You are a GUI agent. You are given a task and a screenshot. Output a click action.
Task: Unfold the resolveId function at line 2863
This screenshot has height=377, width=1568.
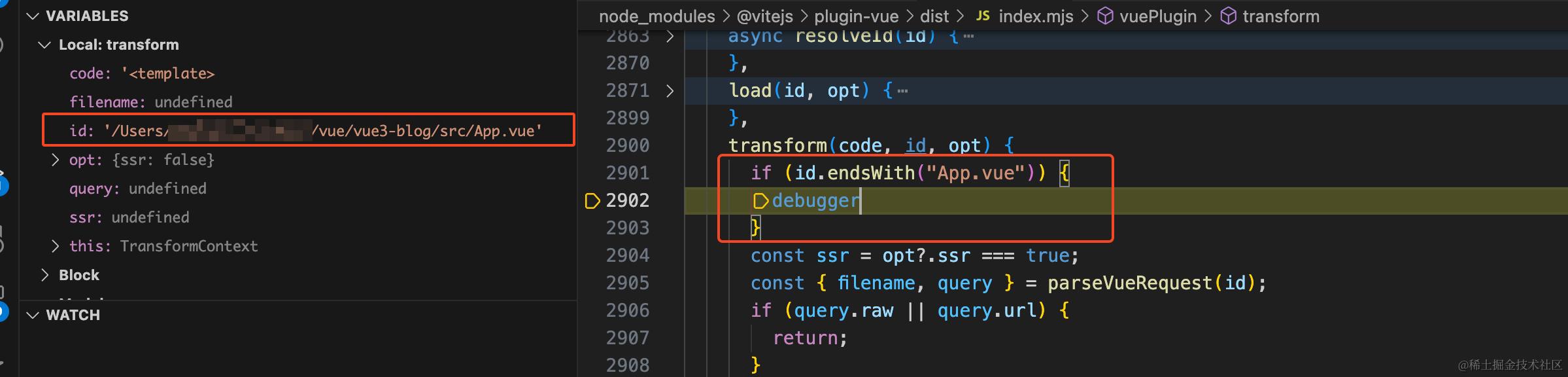tap(670, 37)
